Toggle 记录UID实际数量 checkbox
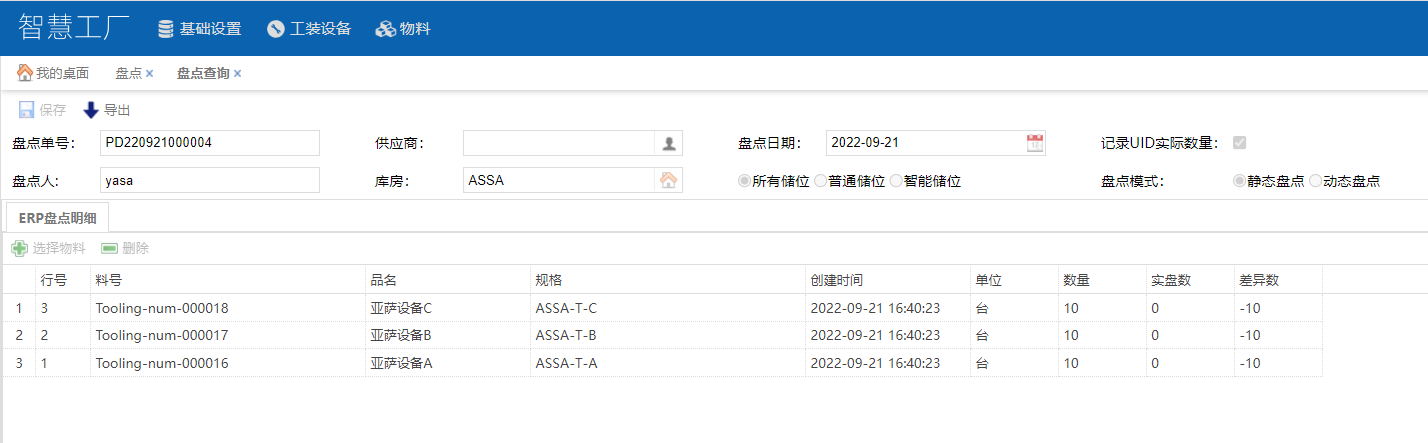 point(1240,143)
